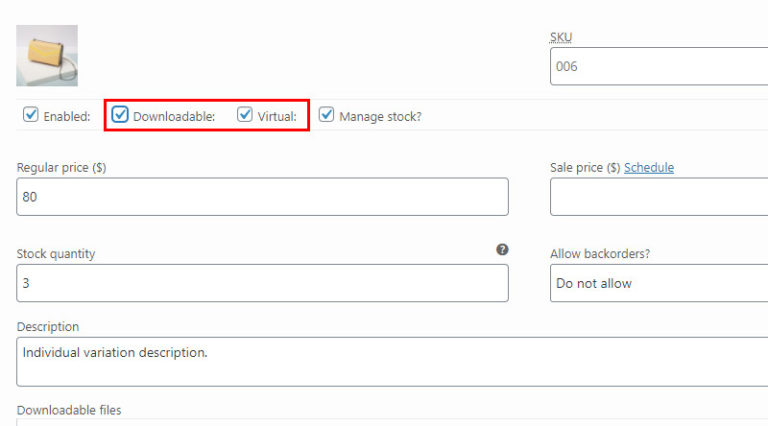Click the Downloadable files heading
This screenshot has height=426, width=768.
[x=69, y=410]
